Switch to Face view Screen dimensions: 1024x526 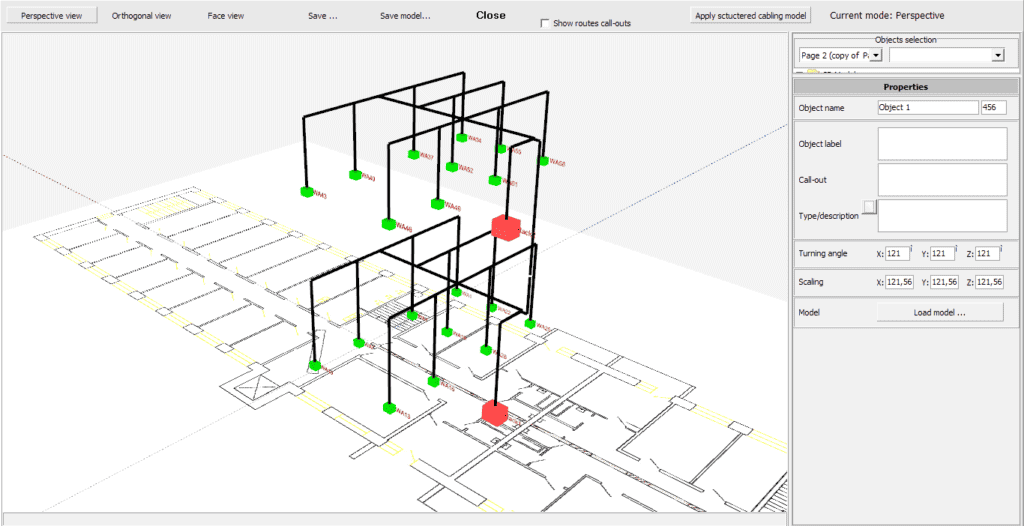[226, 16]
